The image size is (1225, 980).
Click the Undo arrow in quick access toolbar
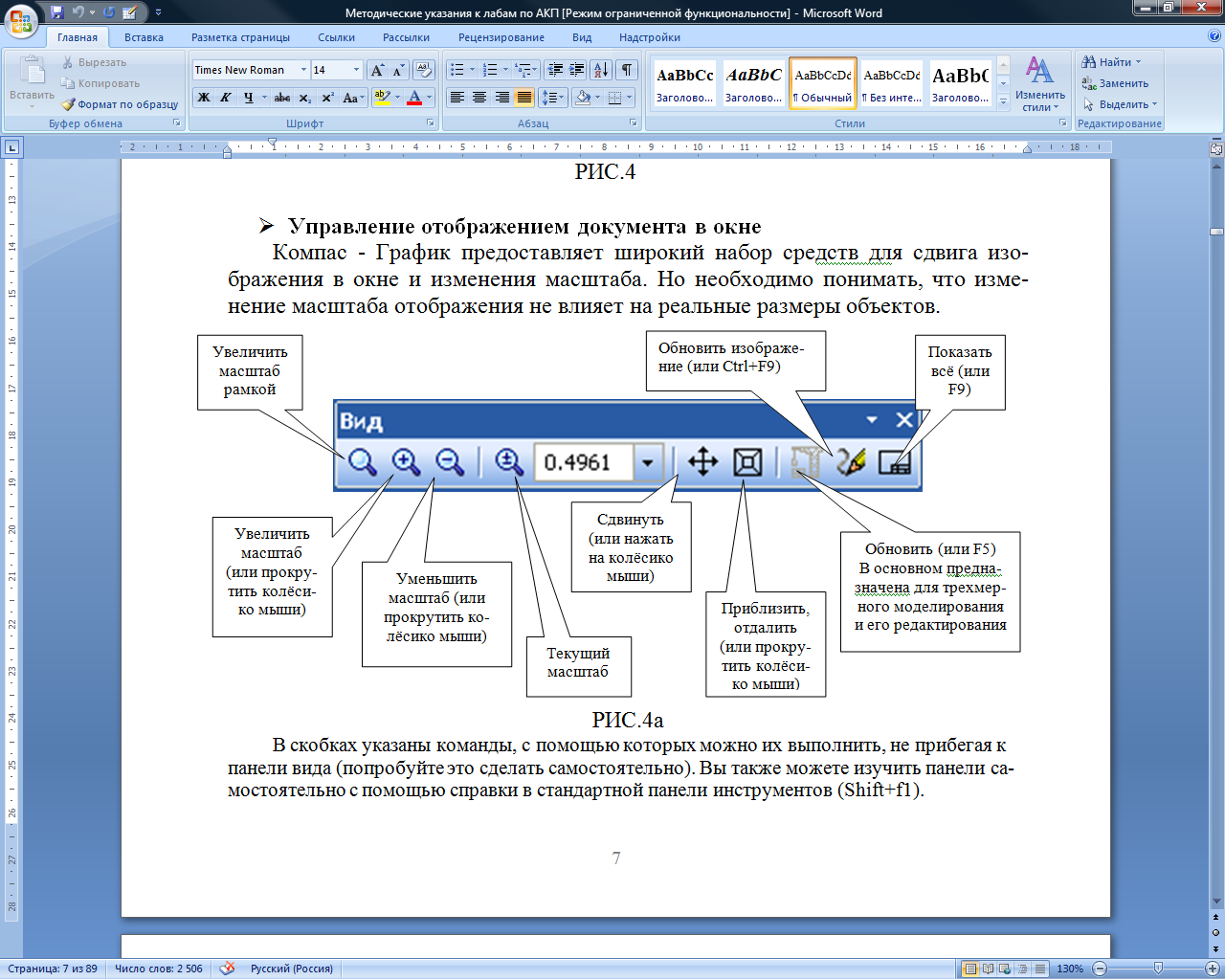78,12
